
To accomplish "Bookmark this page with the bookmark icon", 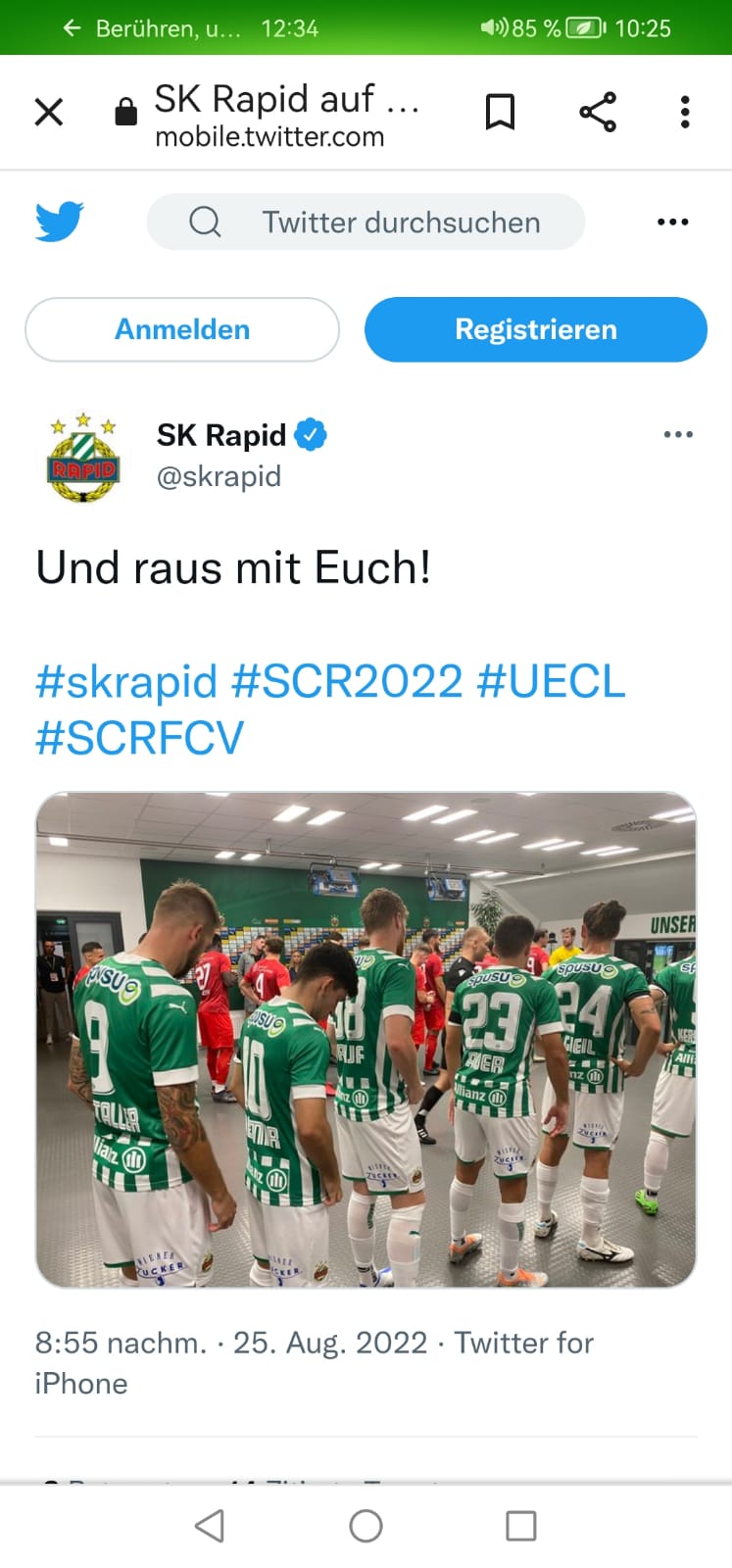I will (x=501, y=112).
